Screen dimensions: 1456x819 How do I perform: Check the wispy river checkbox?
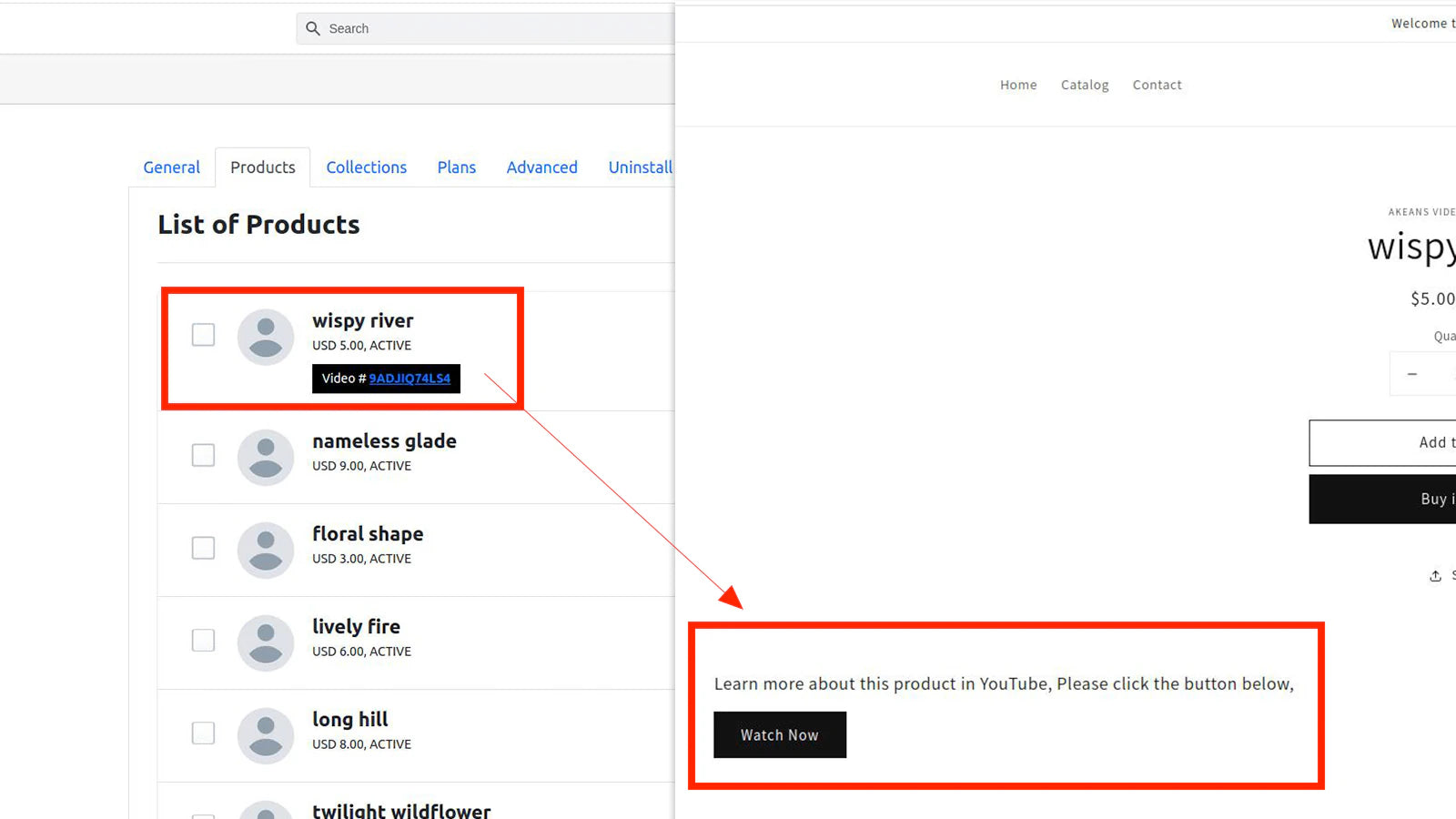pyautogui.click(x=203, y=335)
